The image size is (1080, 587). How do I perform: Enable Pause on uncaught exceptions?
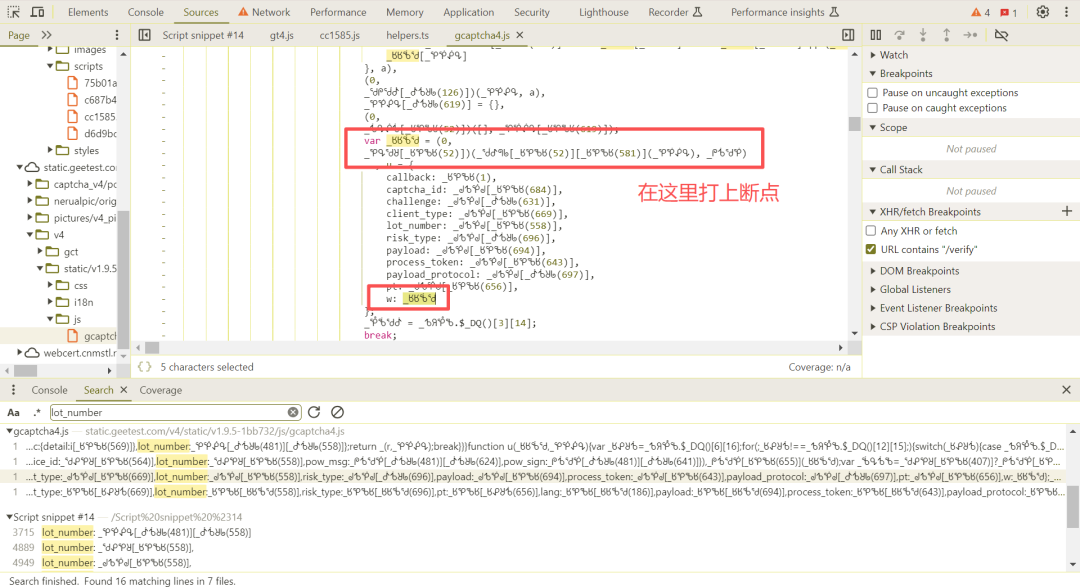(x=873, y=92)
